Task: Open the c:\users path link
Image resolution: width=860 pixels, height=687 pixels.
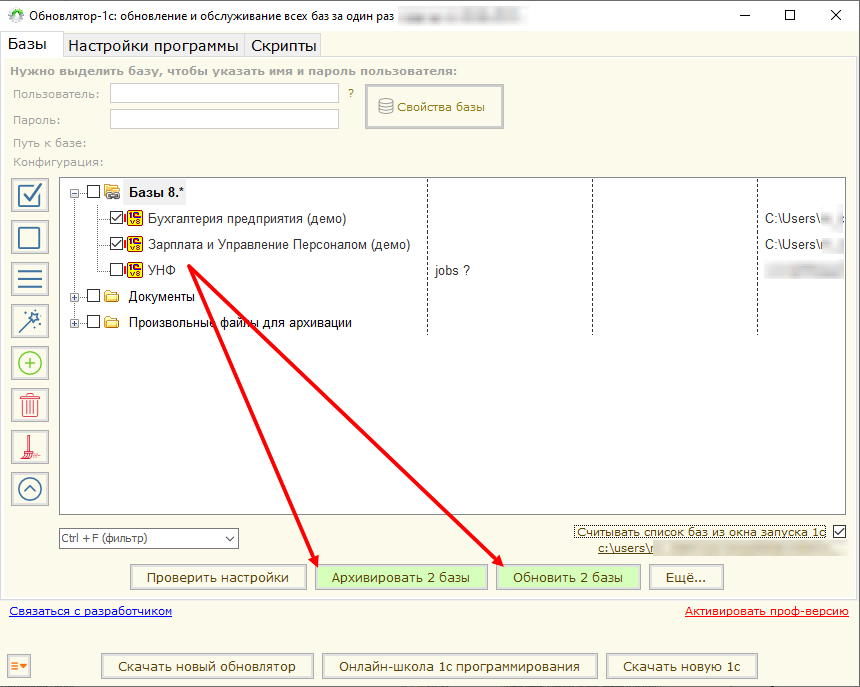Action: tap(625, 548)
